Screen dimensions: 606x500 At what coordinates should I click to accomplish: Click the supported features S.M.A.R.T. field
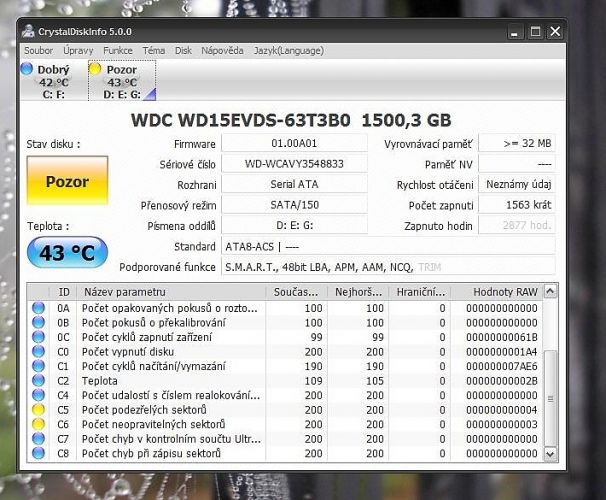point(388,267)
